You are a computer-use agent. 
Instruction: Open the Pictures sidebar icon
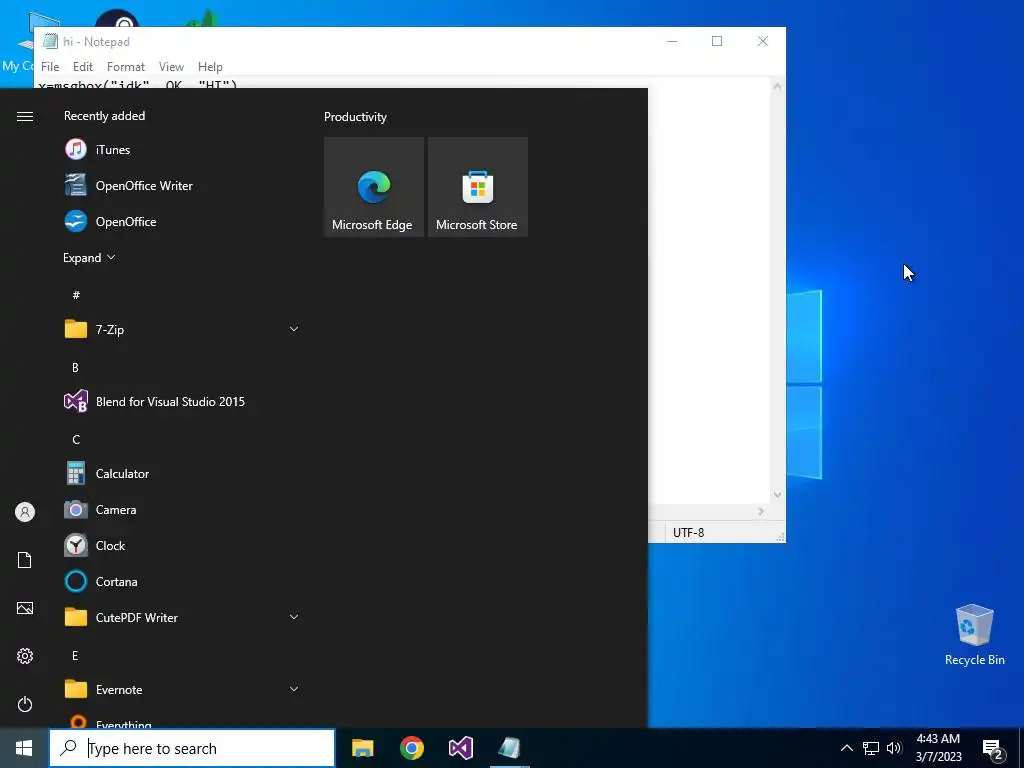point(25,608)
